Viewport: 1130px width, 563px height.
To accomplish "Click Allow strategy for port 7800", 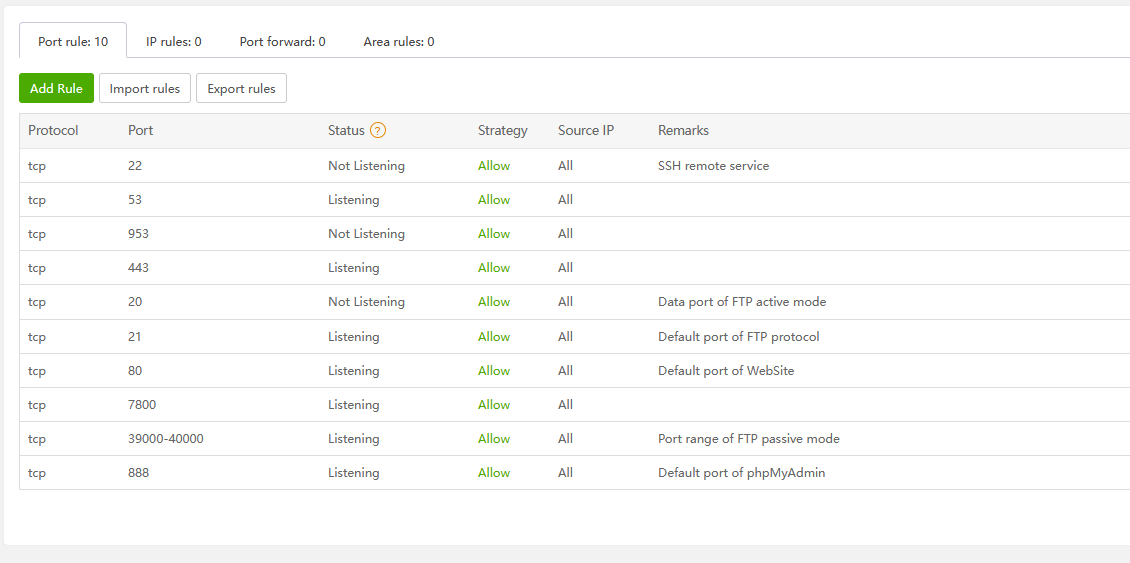I will click(494, 405).
